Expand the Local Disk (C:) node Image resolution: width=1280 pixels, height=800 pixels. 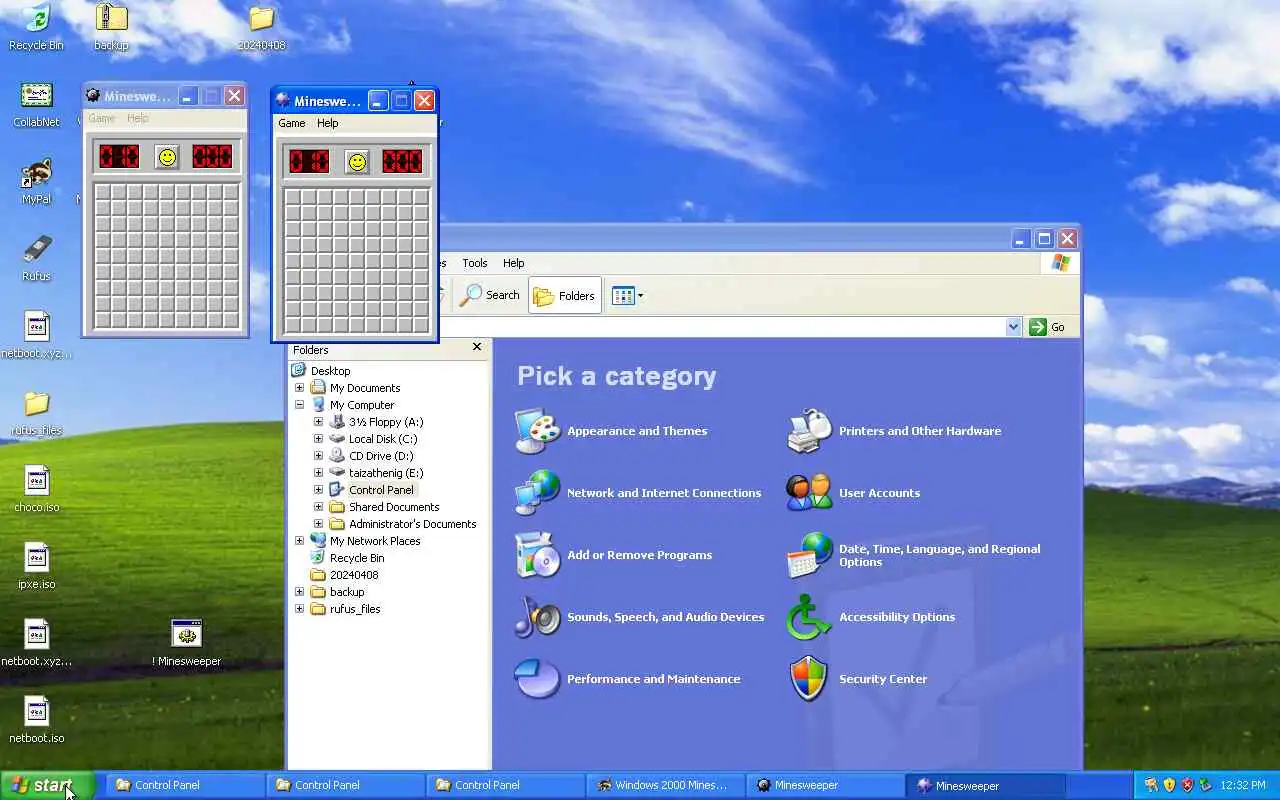tap(318, 439)
